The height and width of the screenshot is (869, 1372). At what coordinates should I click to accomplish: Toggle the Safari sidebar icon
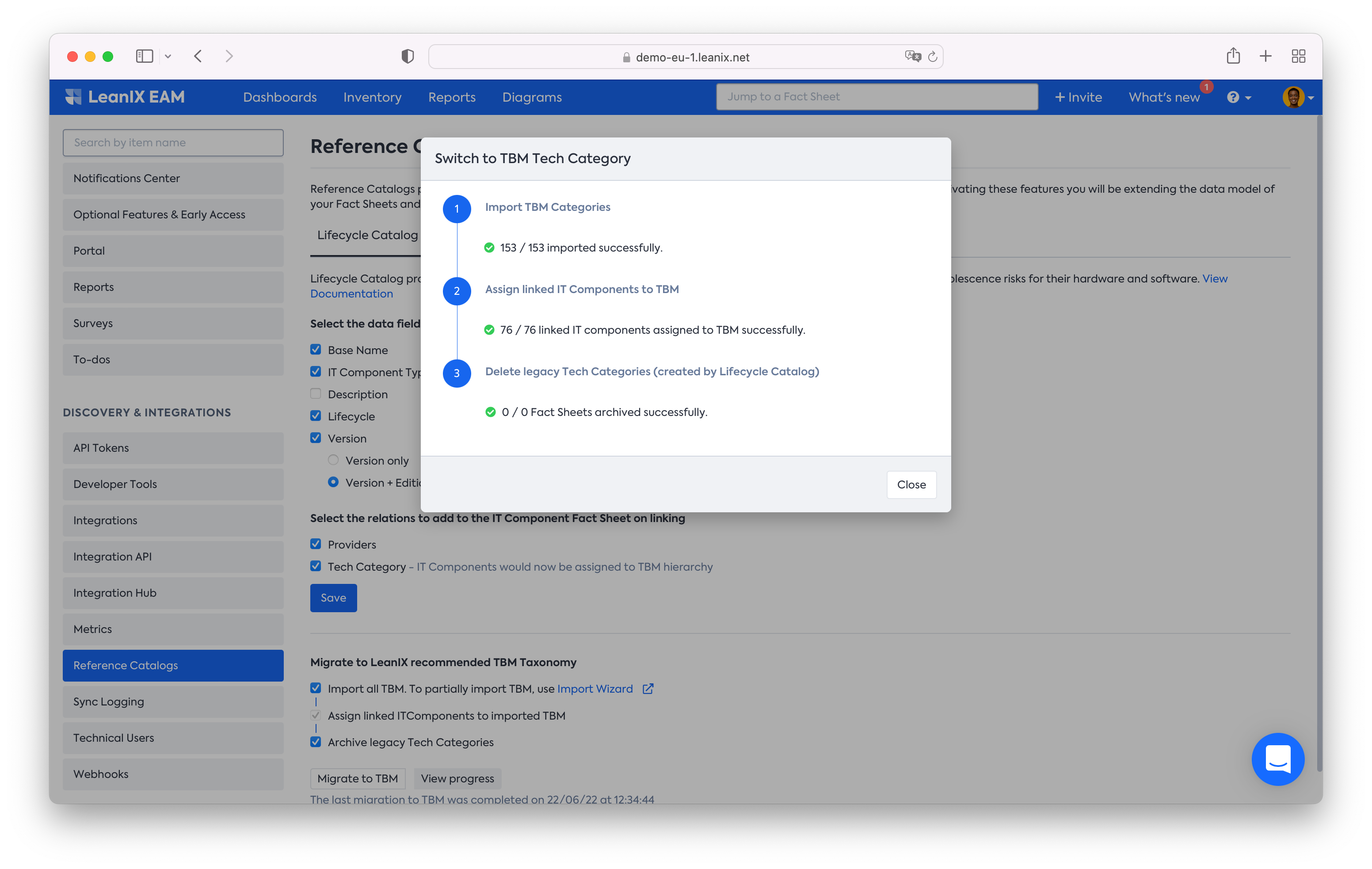(x=144, y=57)
